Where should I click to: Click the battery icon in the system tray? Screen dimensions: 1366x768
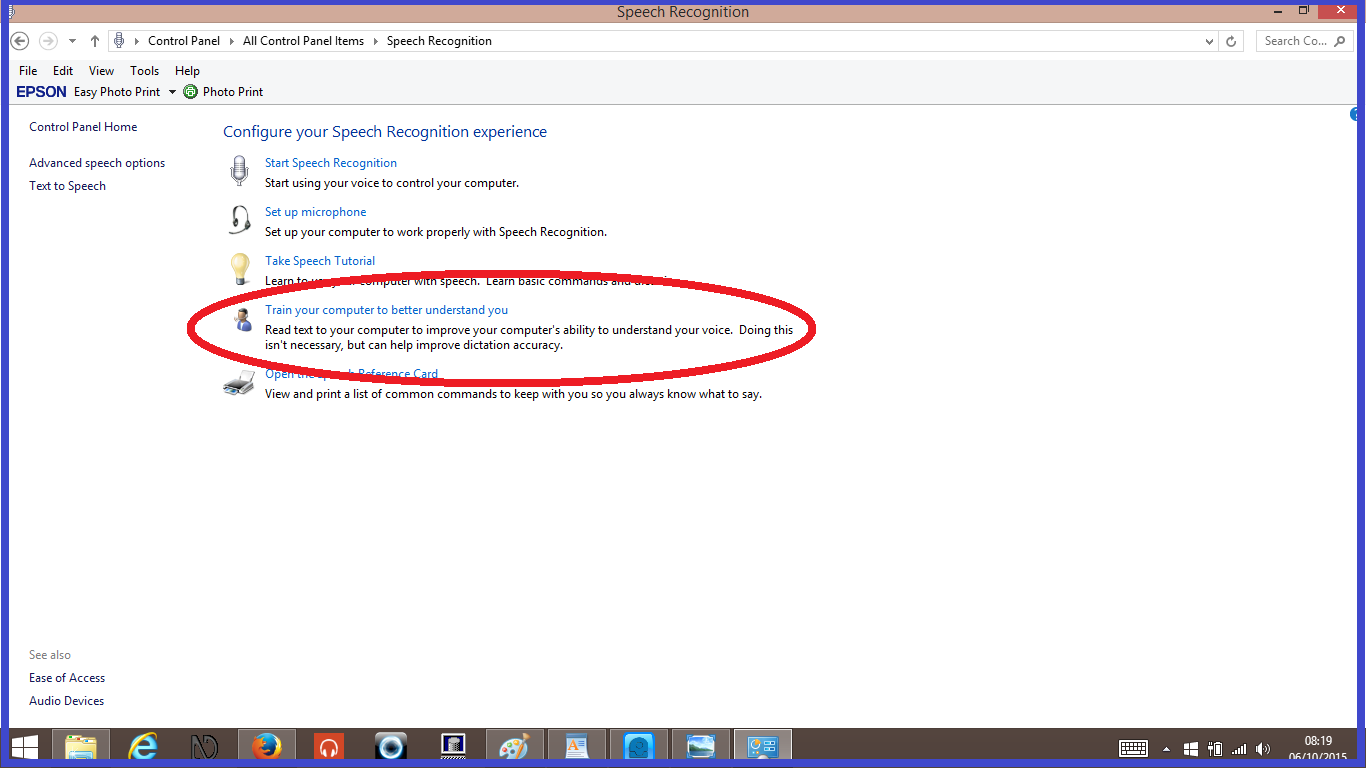point(1215,748)
